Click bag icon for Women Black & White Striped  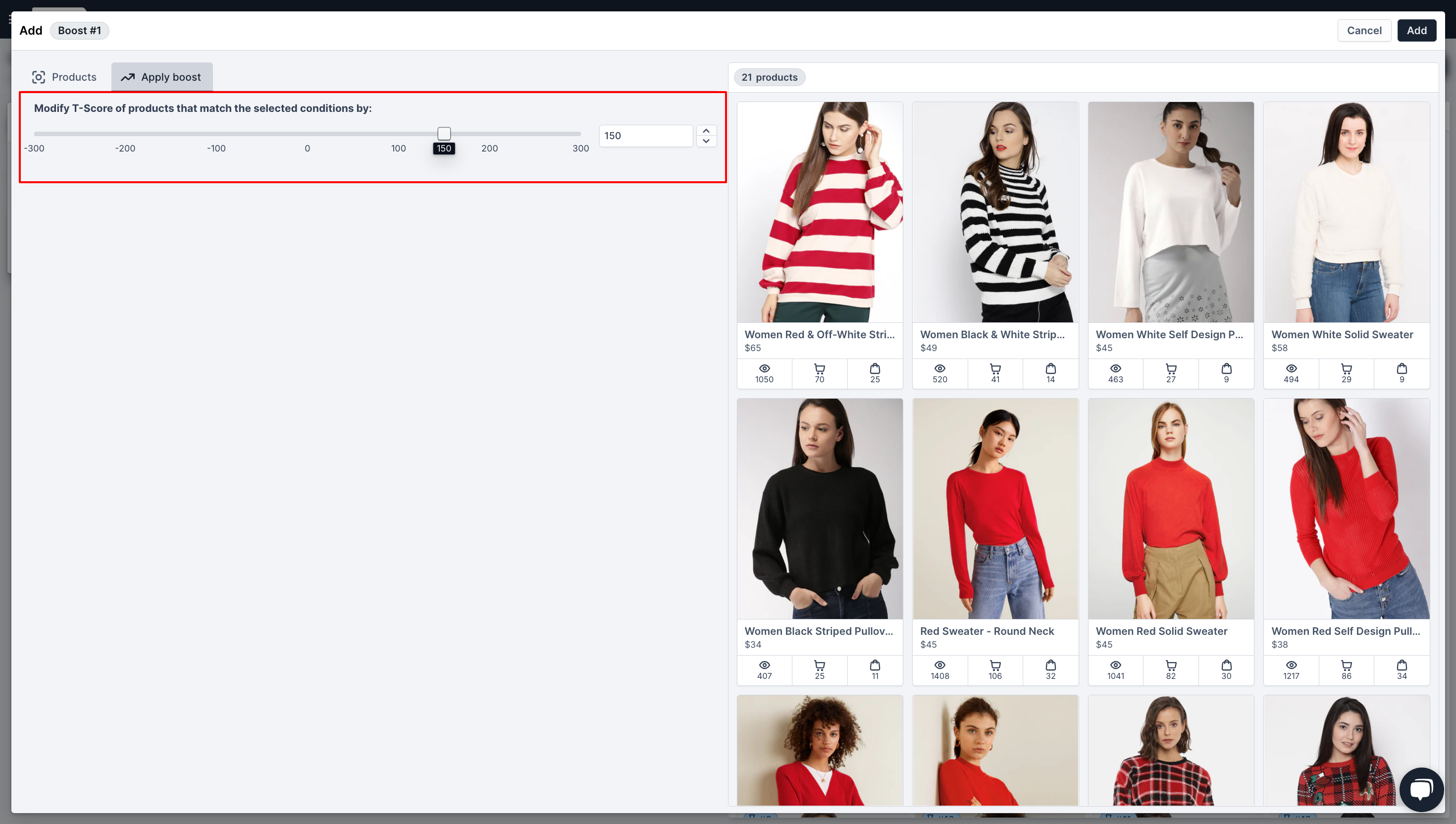click(x=1050, y=368)
